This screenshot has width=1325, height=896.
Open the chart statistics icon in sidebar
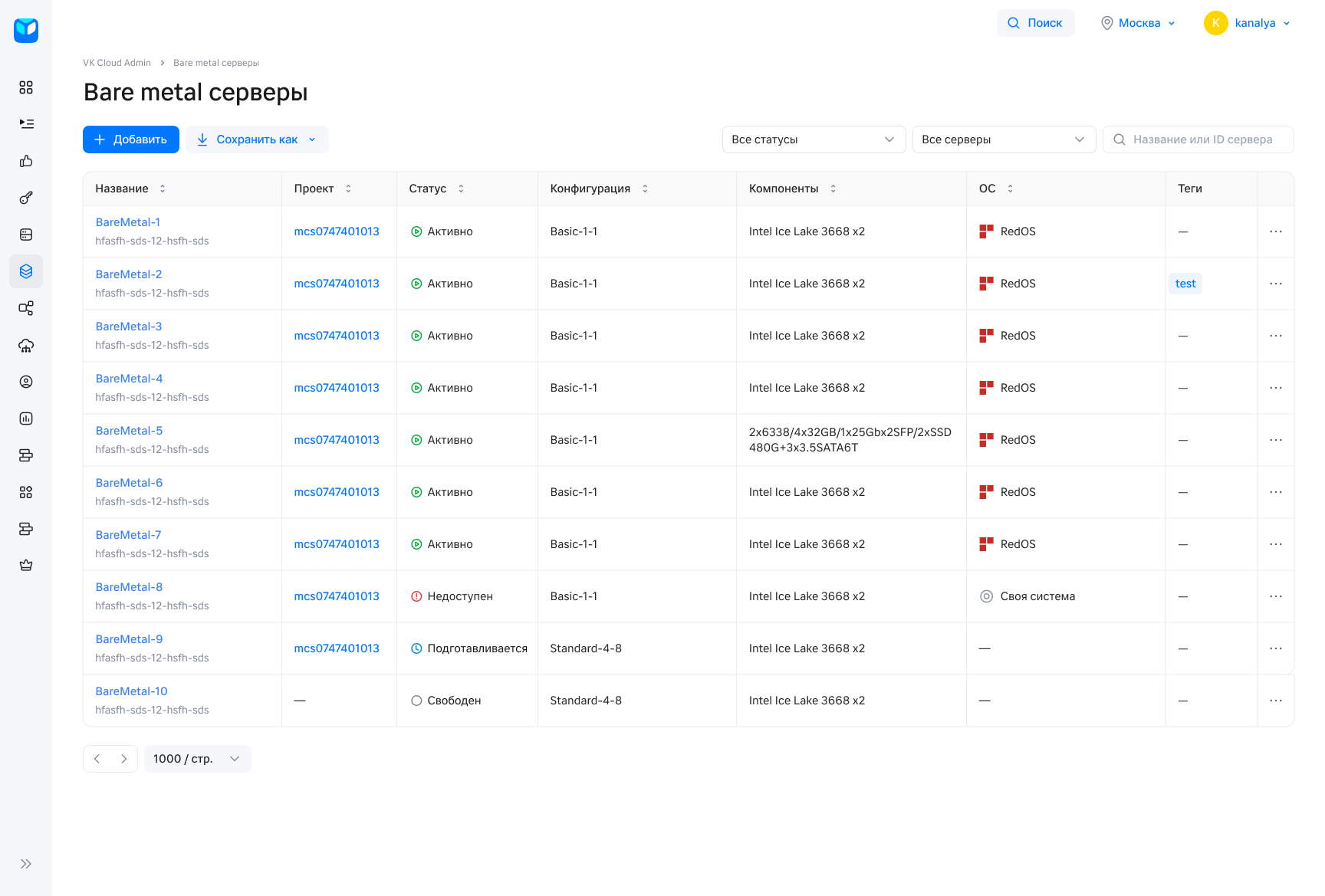(x=26, y=418)
